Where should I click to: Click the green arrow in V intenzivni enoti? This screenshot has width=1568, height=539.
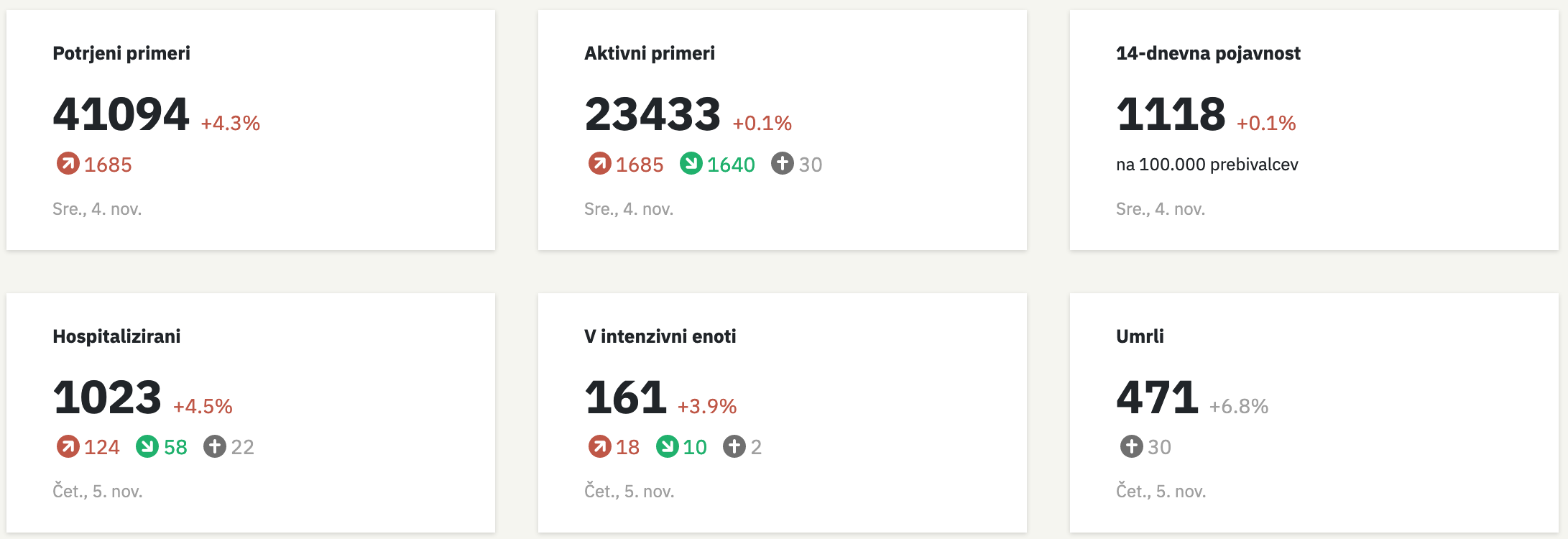click(667, 446)
